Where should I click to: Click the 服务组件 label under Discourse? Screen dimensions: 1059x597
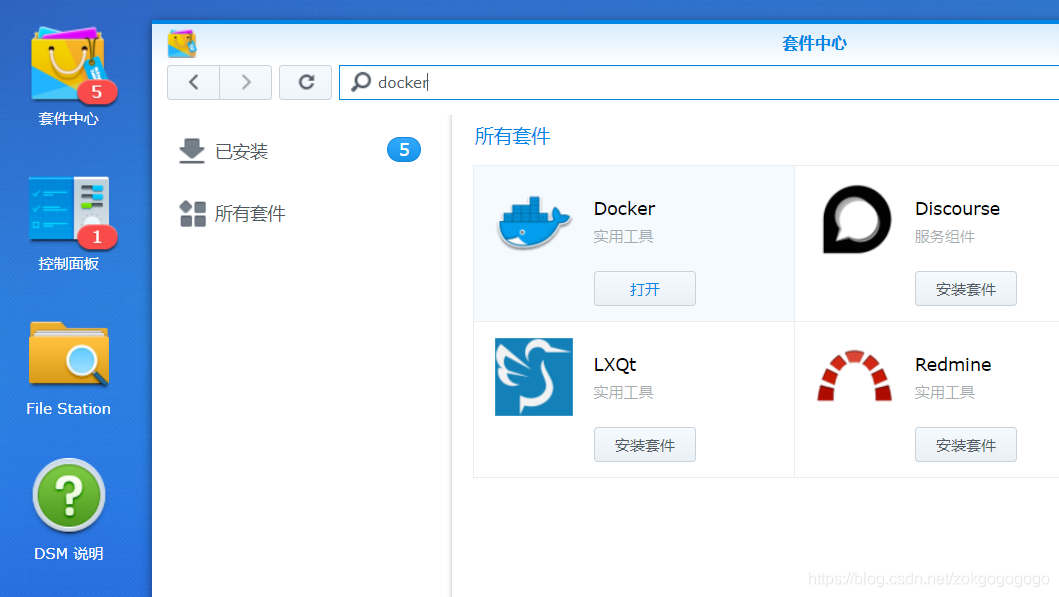coord(944,237)
